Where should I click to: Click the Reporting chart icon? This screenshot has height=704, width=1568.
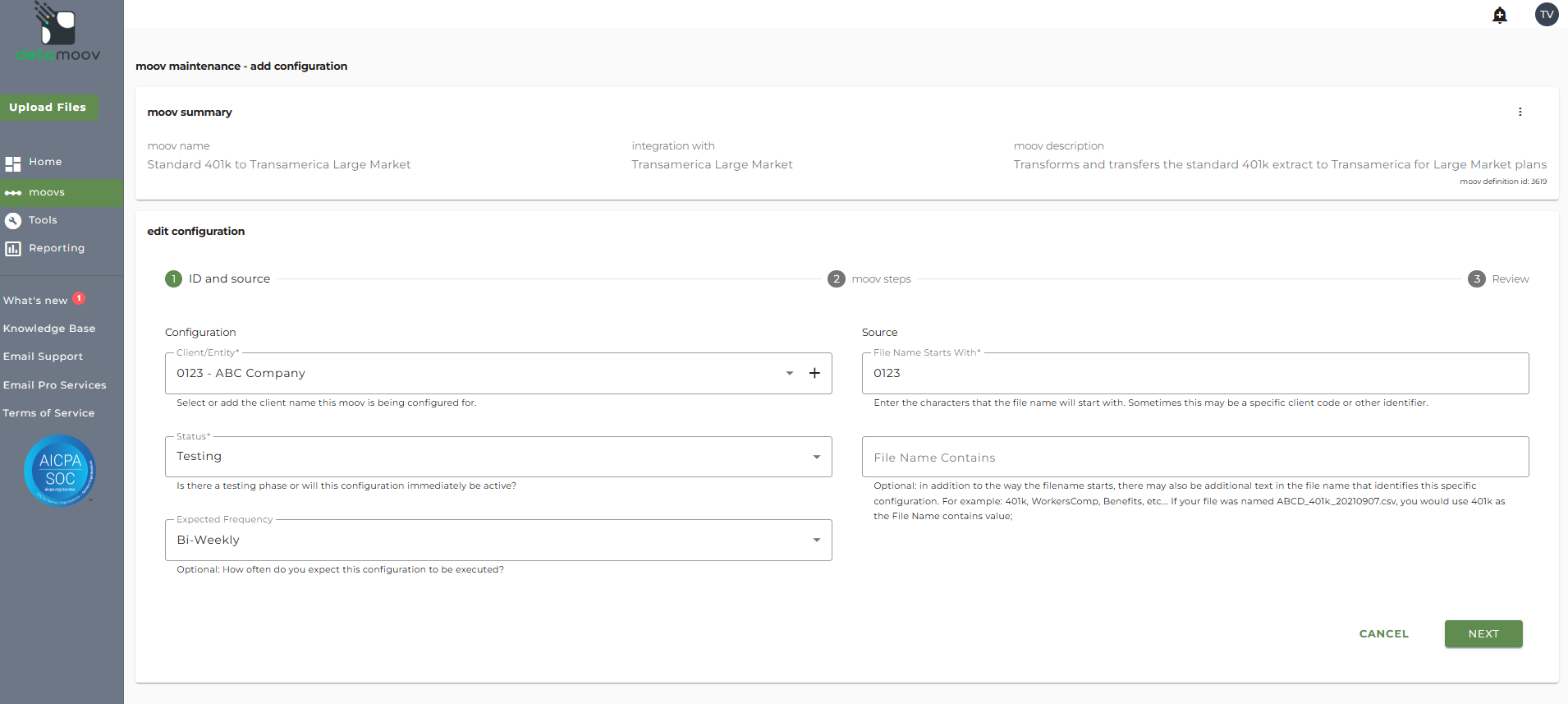[13, 248]
